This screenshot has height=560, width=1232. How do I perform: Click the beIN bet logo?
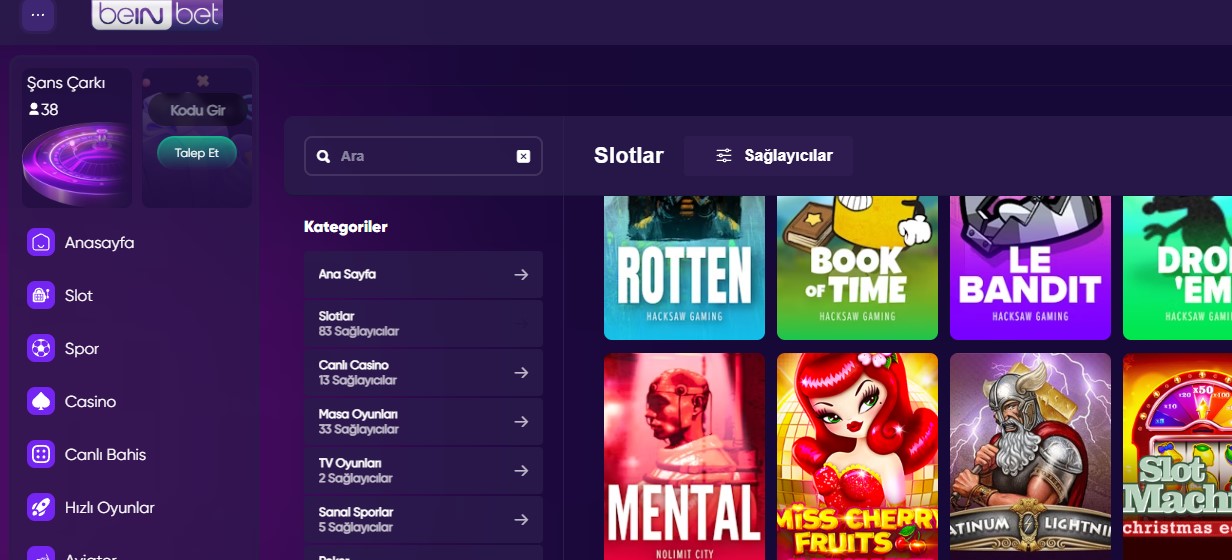(x=157, y=13)
